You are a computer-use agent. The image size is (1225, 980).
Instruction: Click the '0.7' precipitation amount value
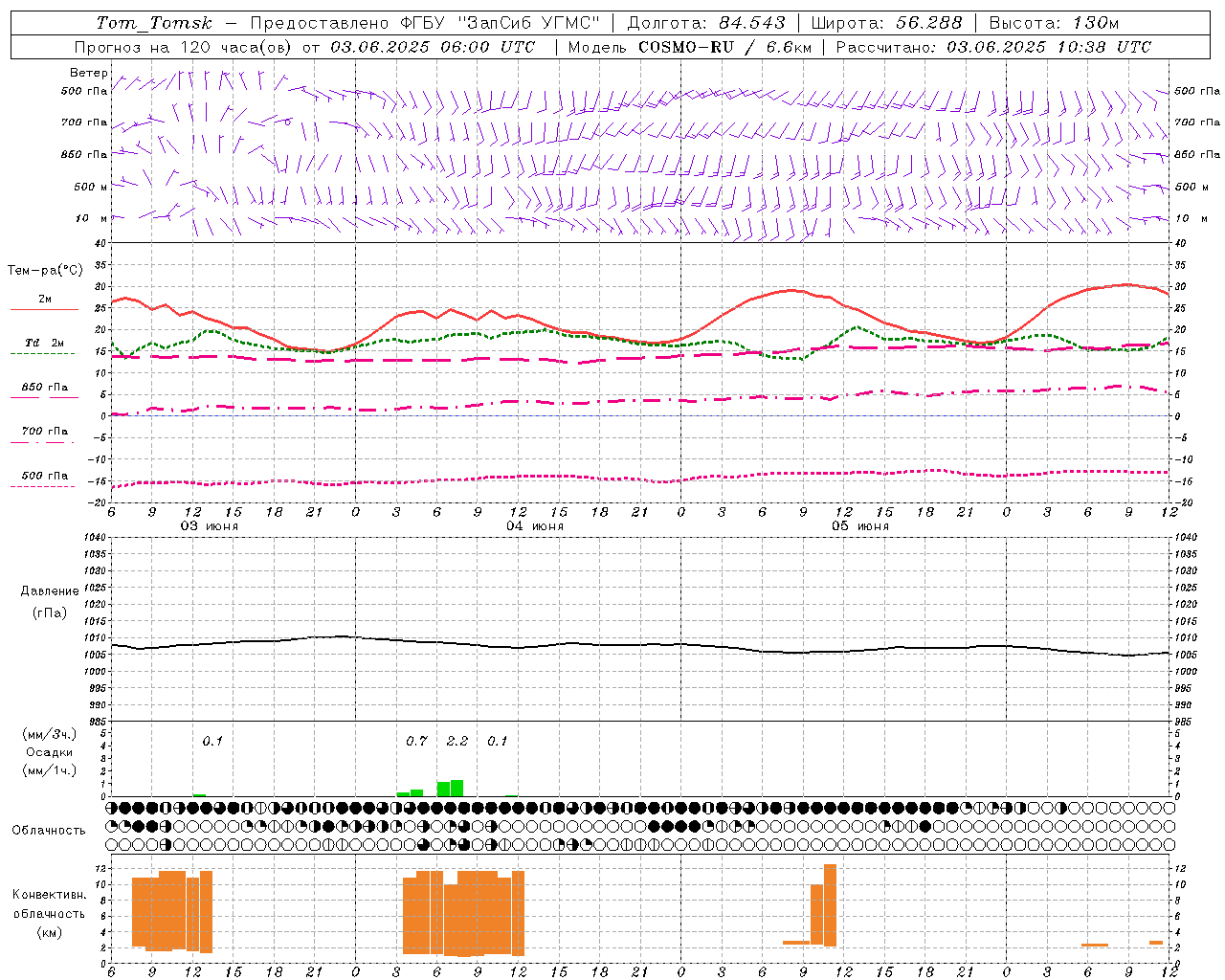[x=416, y=742]
